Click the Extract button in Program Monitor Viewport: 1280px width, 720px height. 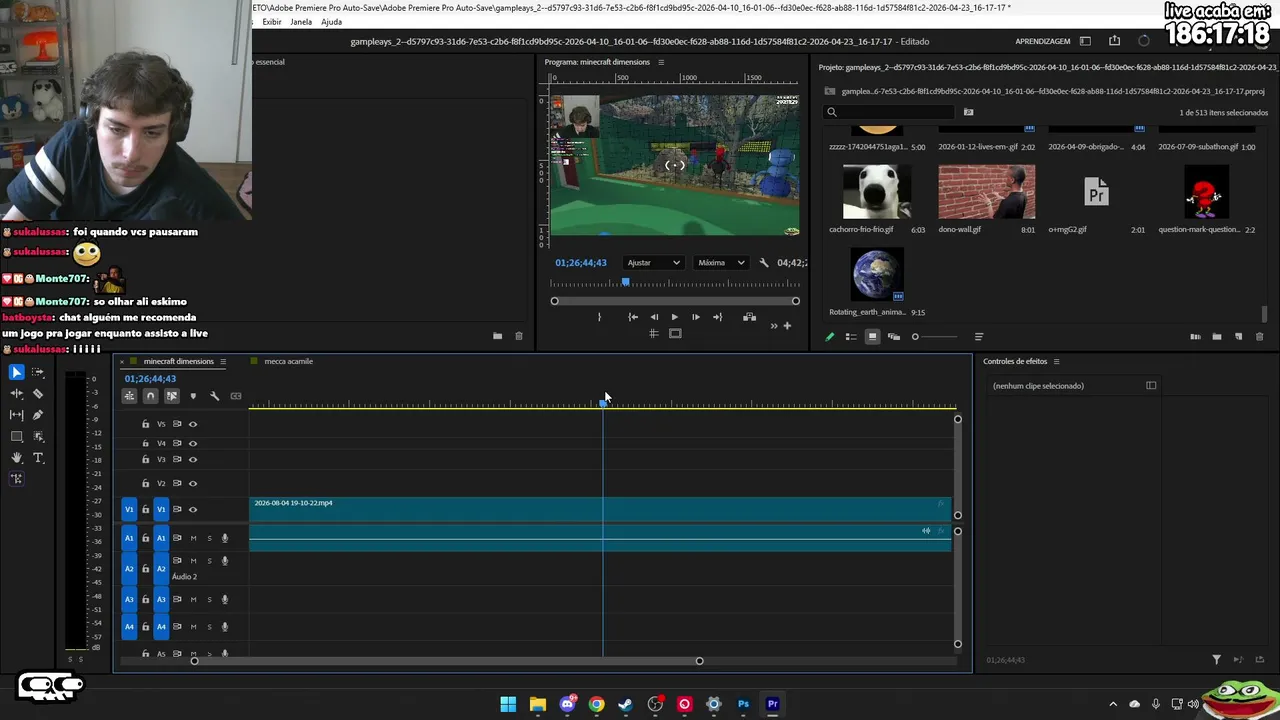749,317
